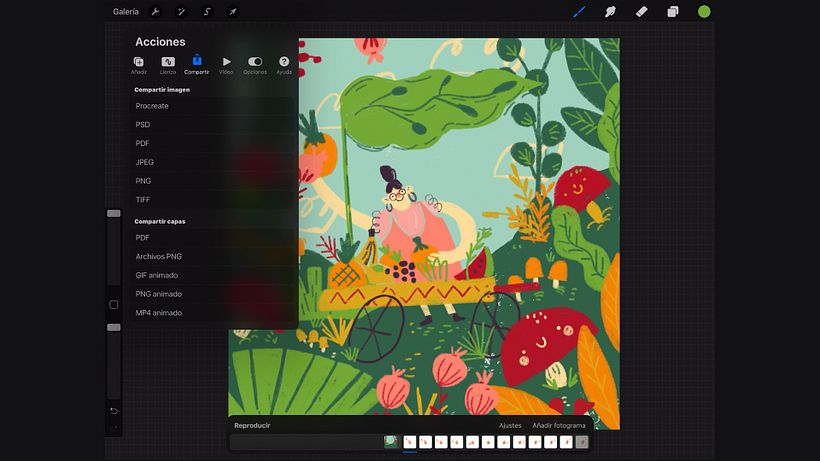Click the Acciones panel title
Image resolution: width=820 pixels, height=461 pixels.
point(160,42)
